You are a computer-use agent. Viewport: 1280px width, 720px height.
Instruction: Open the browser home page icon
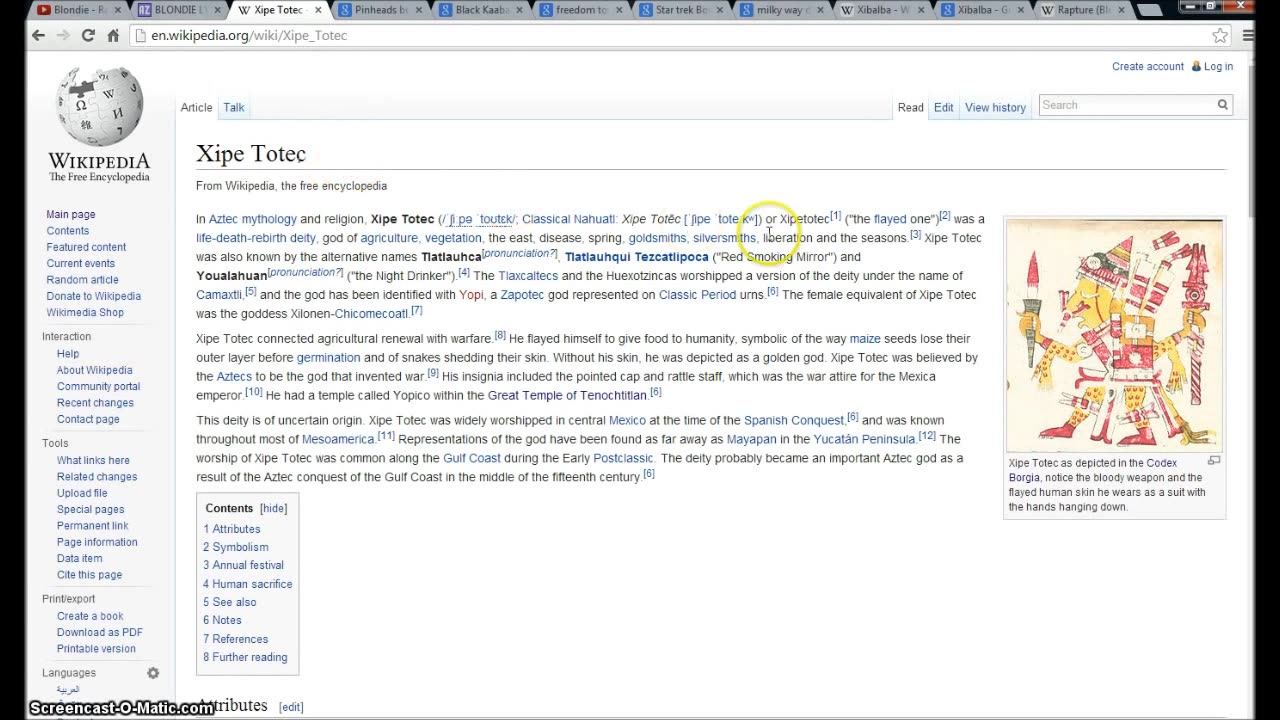[x=113, y=35]
